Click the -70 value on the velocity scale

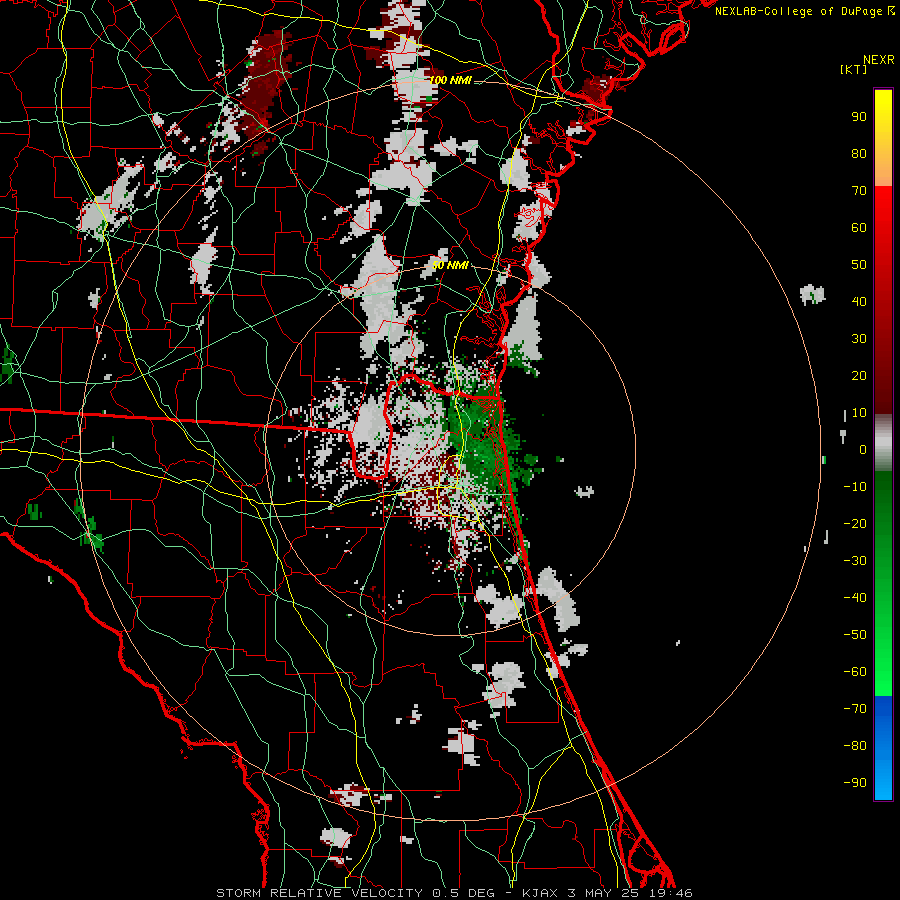[855, 709]
